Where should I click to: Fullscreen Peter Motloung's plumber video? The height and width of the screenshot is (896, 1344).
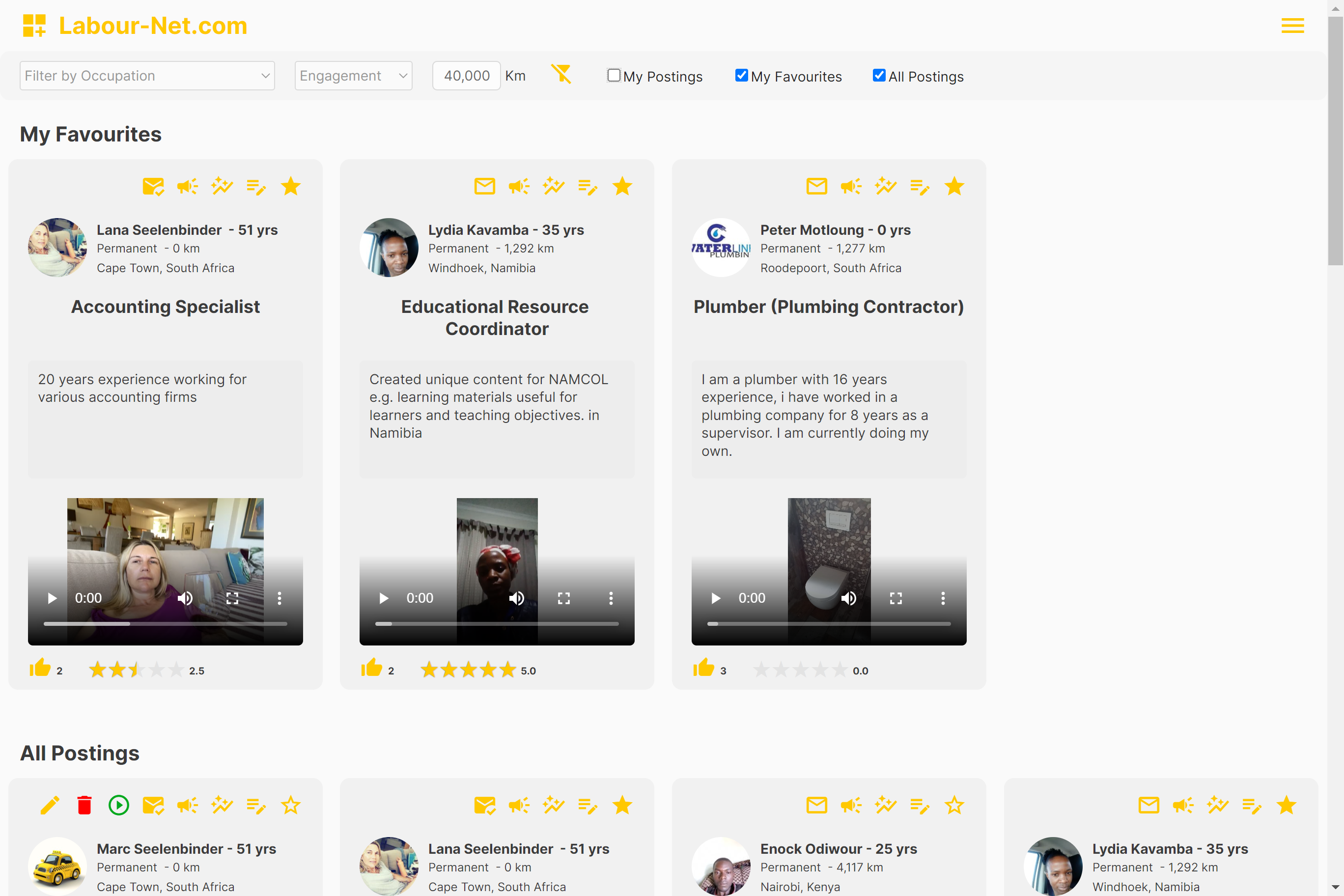click(x=896, y=598)
